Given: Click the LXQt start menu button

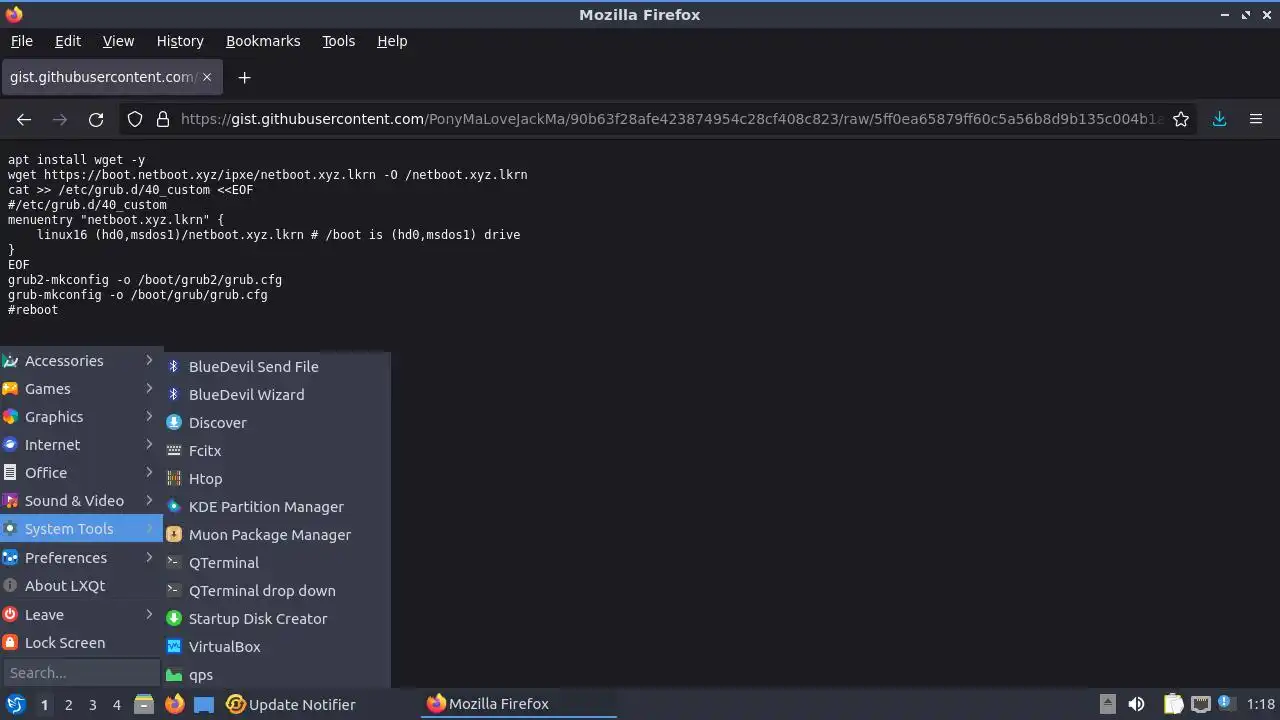Looking at the screenshot, I should 16,704.
